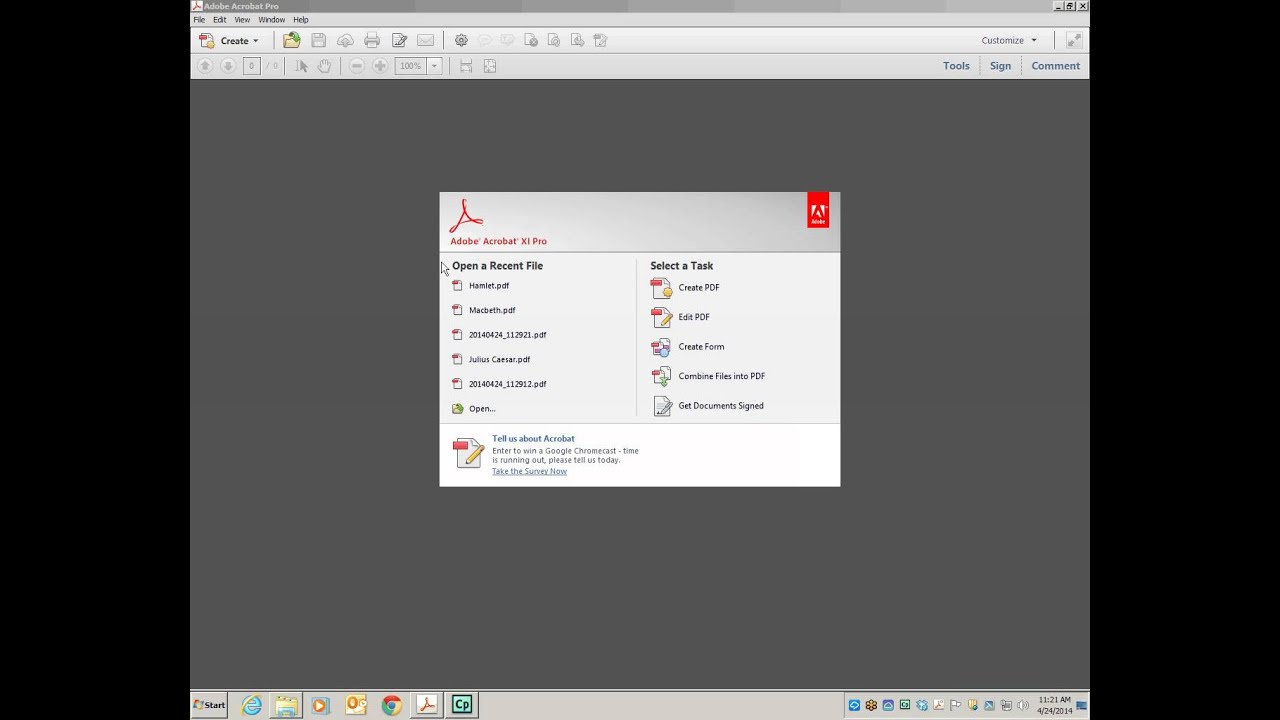The width and height of the screenshot is (1280, 720).
Task: Click the Open file folder icon
Action: [x=291, y=40]
